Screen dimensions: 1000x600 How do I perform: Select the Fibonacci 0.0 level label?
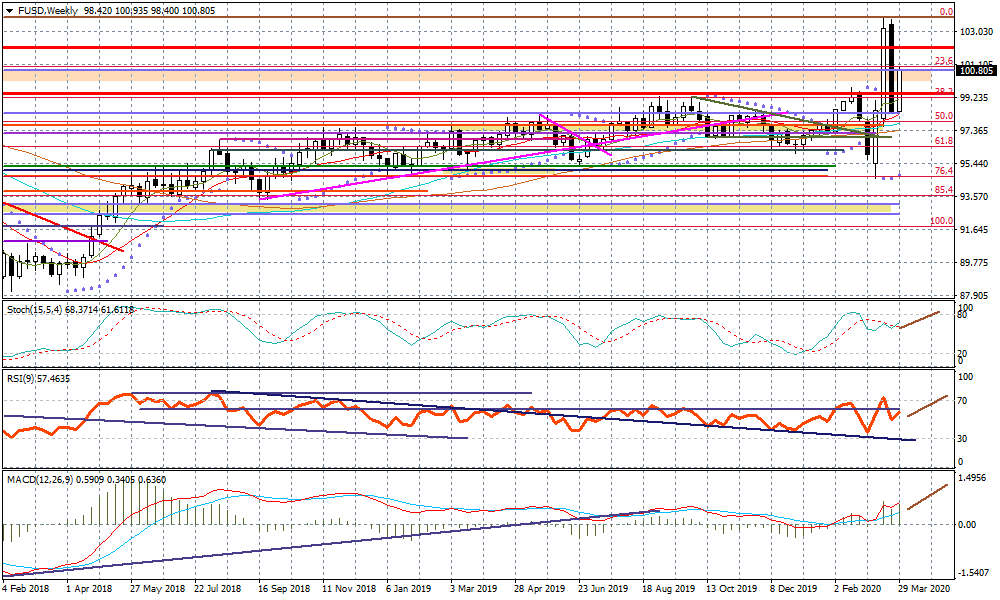(946, 11)
